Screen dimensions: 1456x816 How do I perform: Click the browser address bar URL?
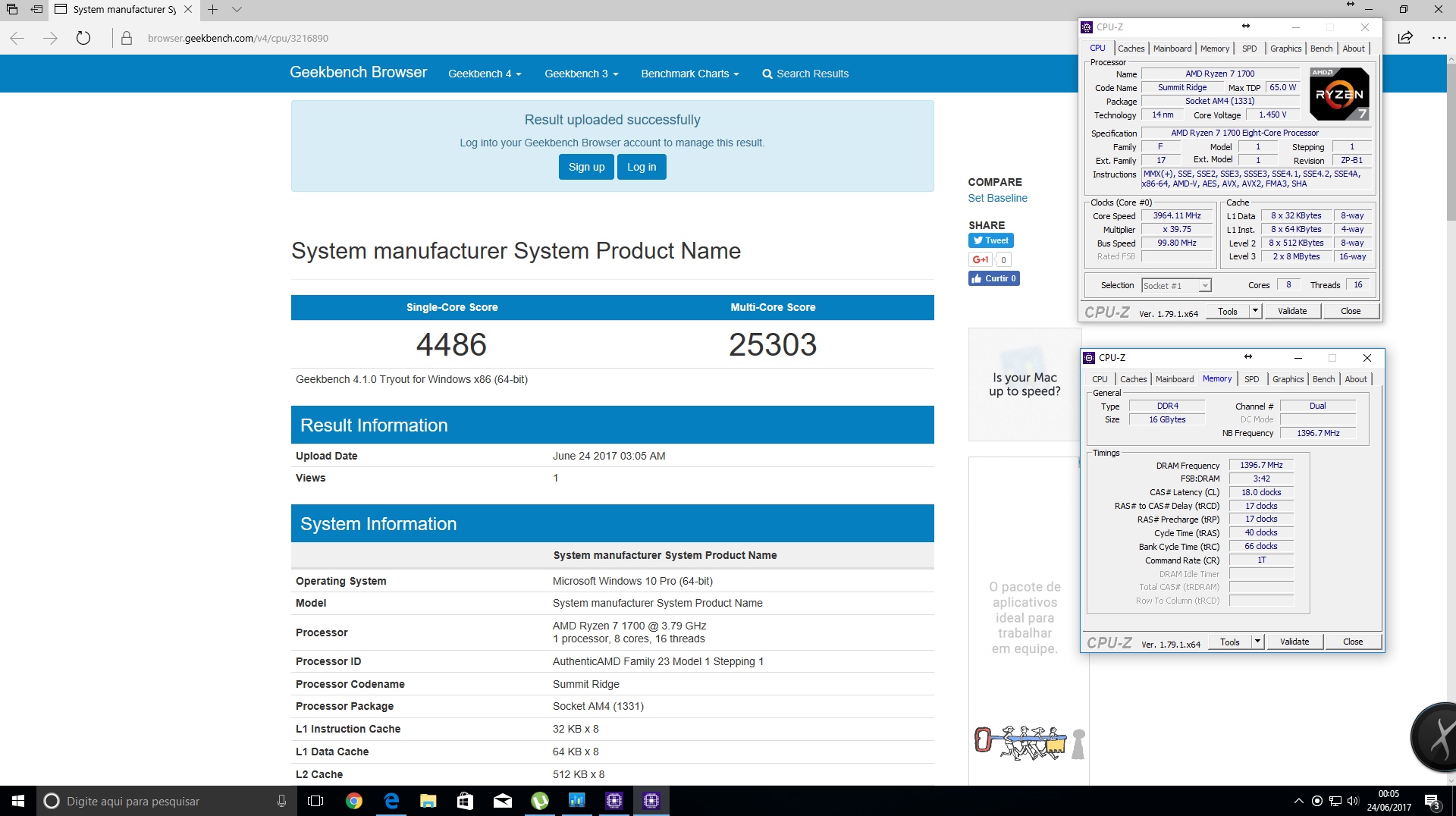tap(238, 38)
